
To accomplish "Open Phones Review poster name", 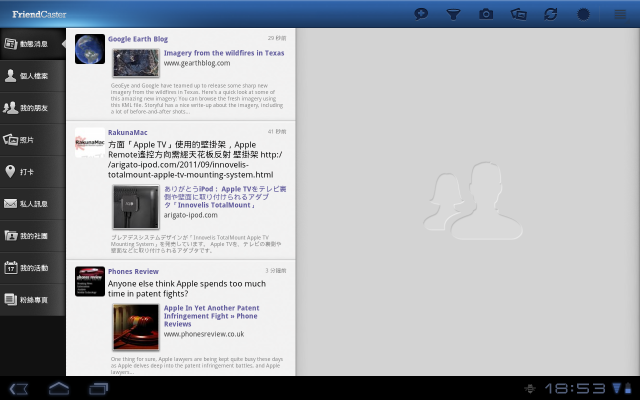I will coord(133,271).
